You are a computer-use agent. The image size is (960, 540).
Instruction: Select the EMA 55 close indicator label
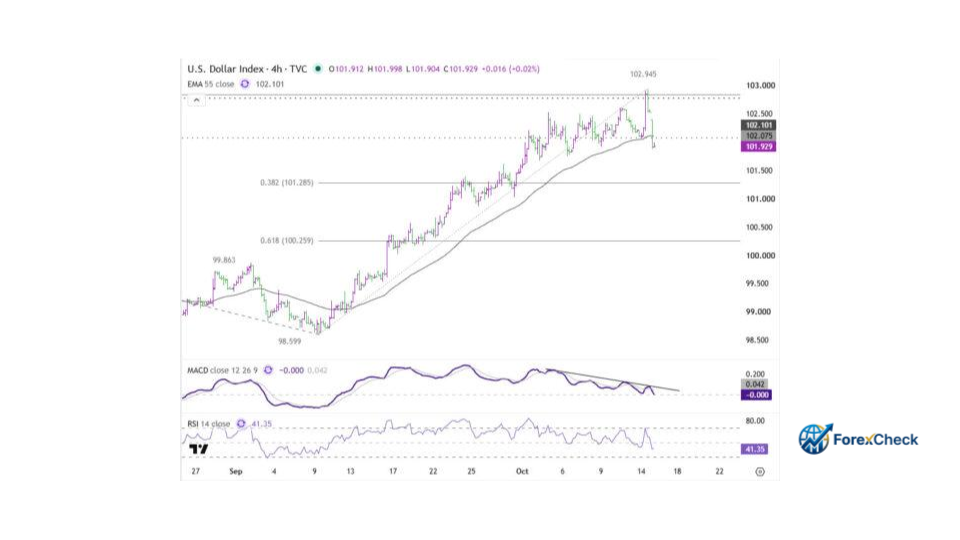(211, 84)
